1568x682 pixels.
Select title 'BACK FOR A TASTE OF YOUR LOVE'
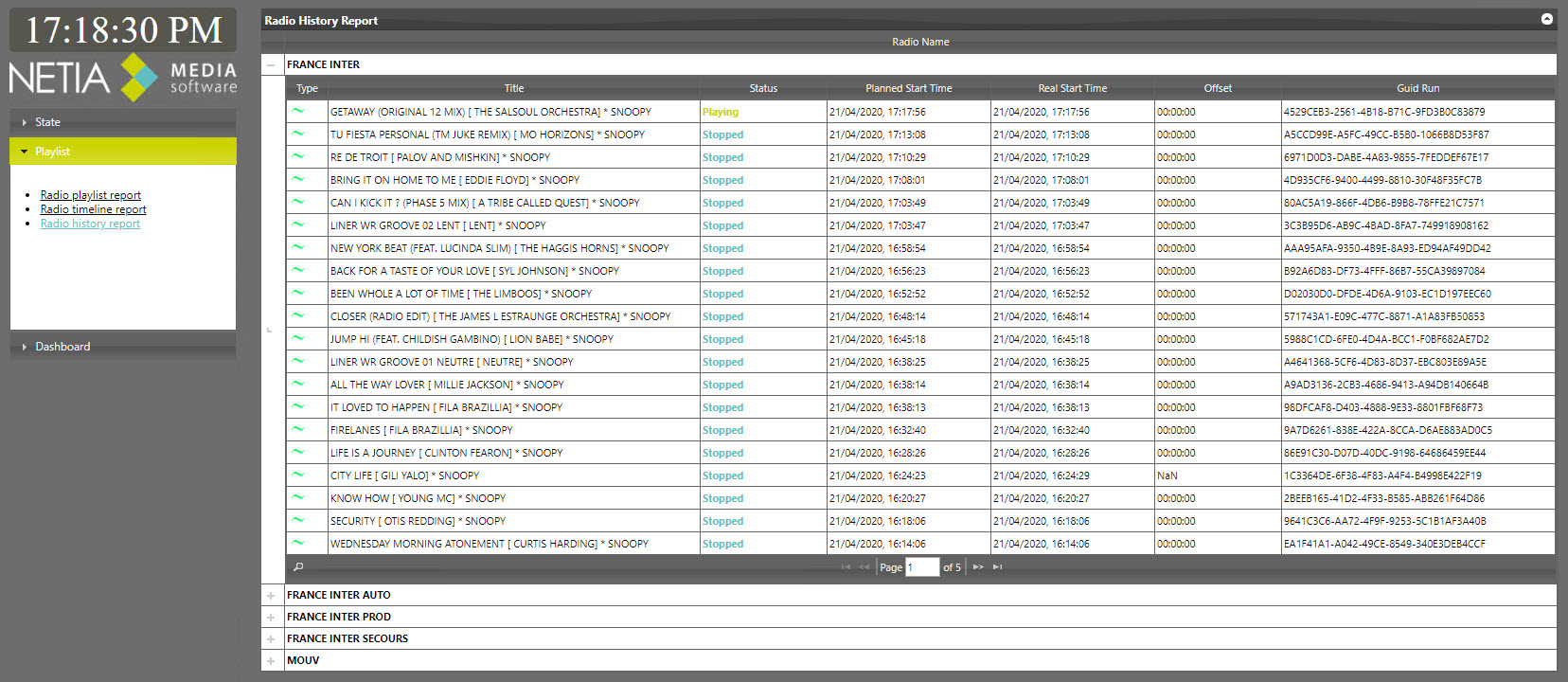pos(474,271)
